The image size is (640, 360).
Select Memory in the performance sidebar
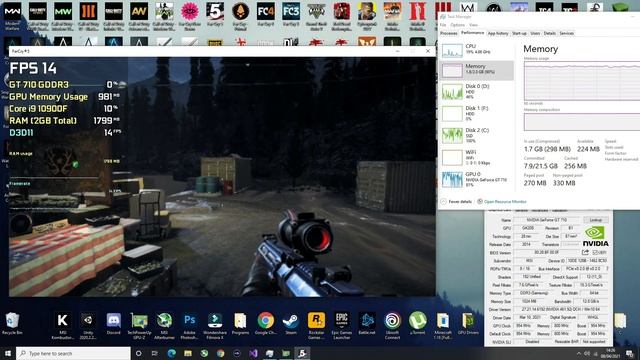coord(477,70)
